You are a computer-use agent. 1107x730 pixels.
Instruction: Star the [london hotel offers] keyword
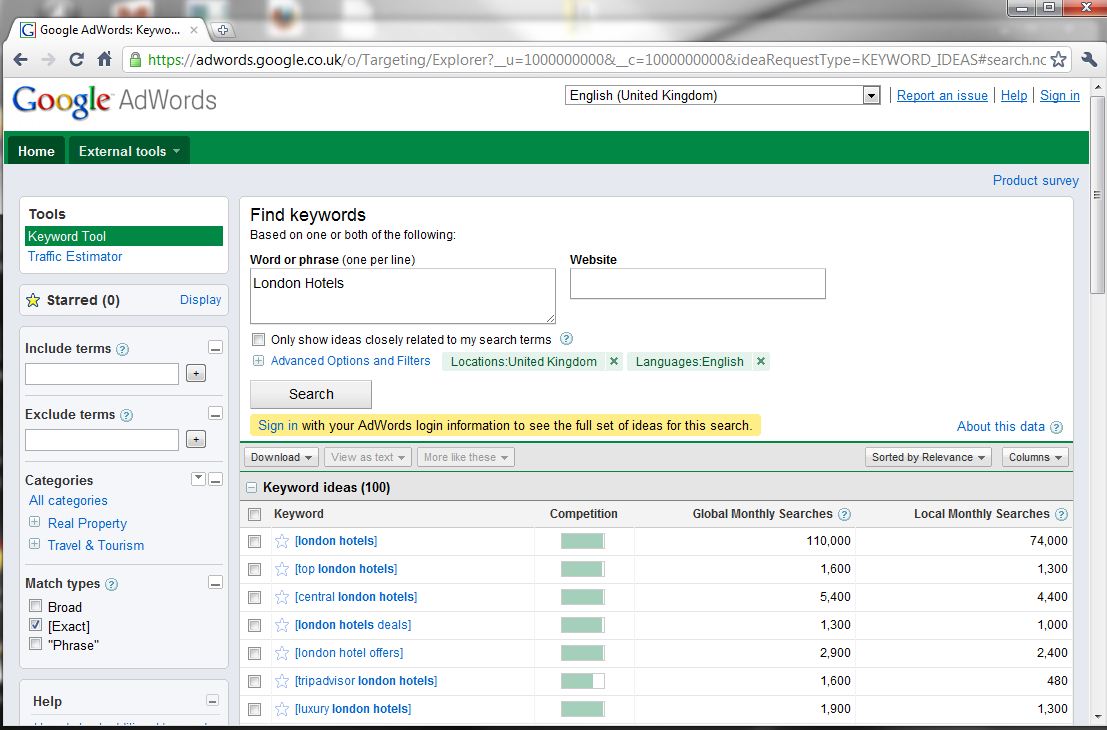[x=282, y=653]
